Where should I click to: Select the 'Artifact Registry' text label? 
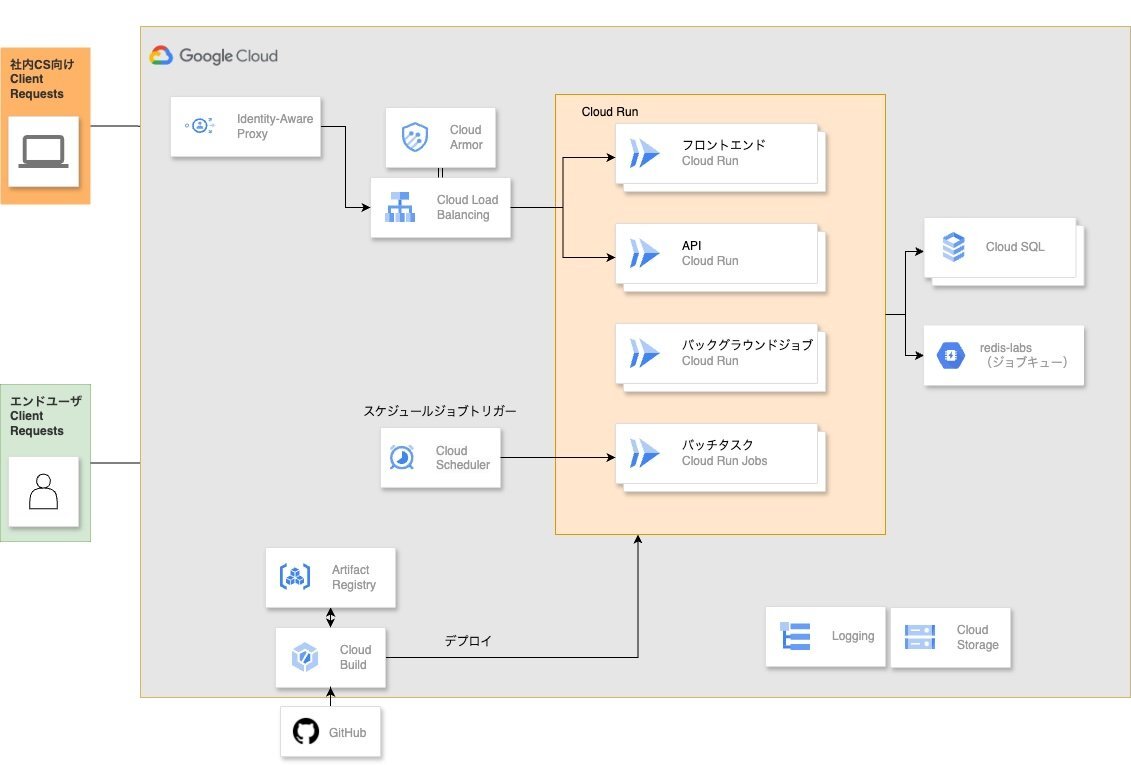click(x=353, y=577)
